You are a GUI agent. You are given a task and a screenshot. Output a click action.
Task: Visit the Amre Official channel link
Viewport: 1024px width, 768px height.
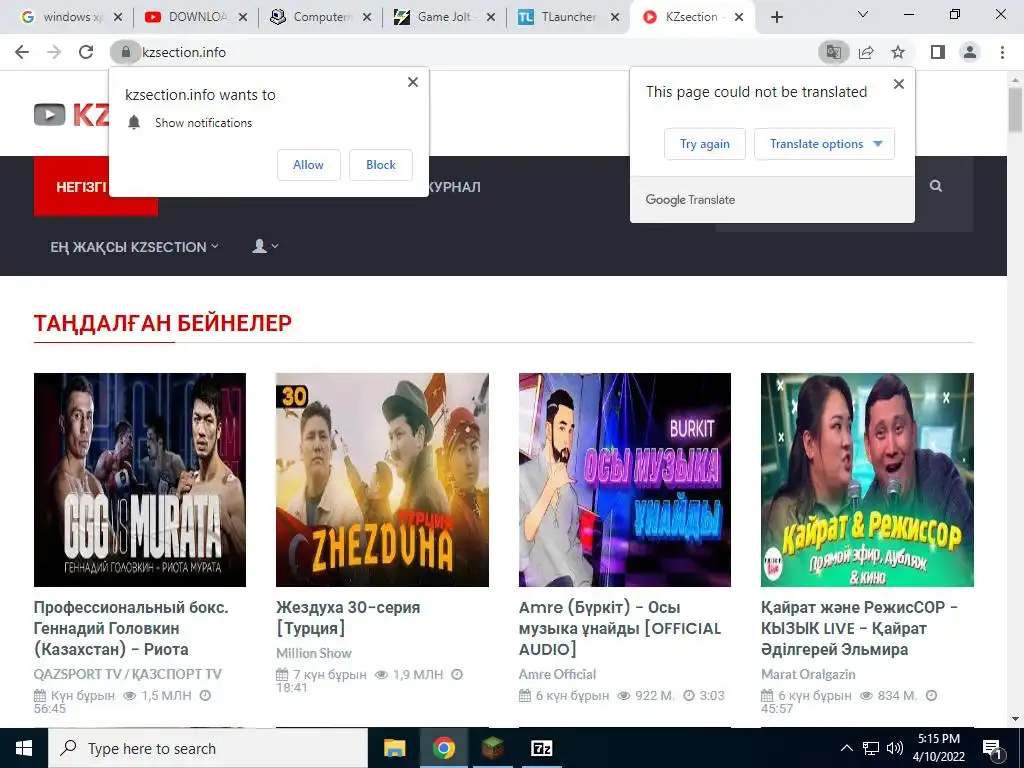pos(558,674)
